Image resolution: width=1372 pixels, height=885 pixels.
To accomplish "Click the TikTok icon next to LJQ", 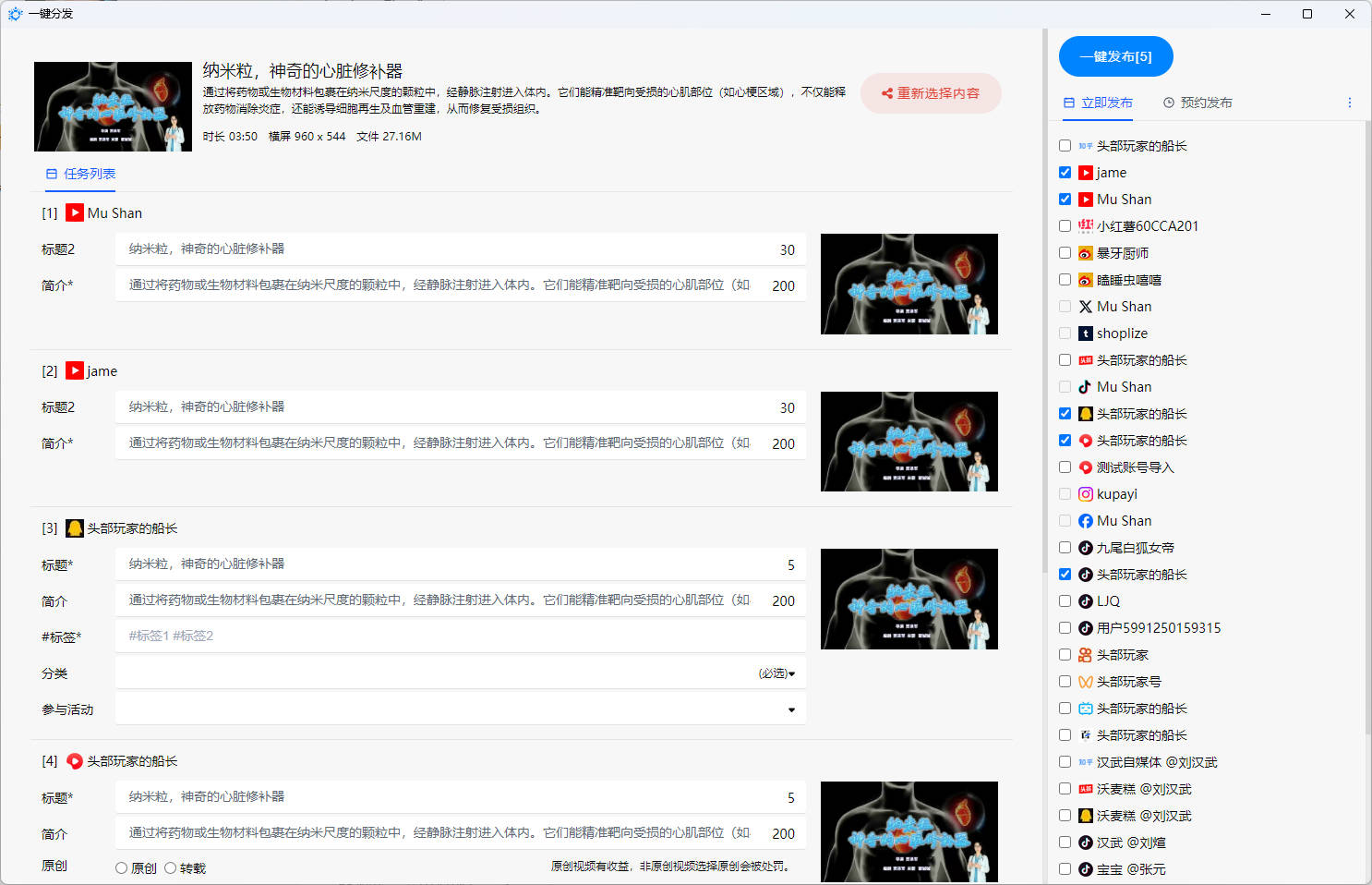I will [x=1085, y=601].
